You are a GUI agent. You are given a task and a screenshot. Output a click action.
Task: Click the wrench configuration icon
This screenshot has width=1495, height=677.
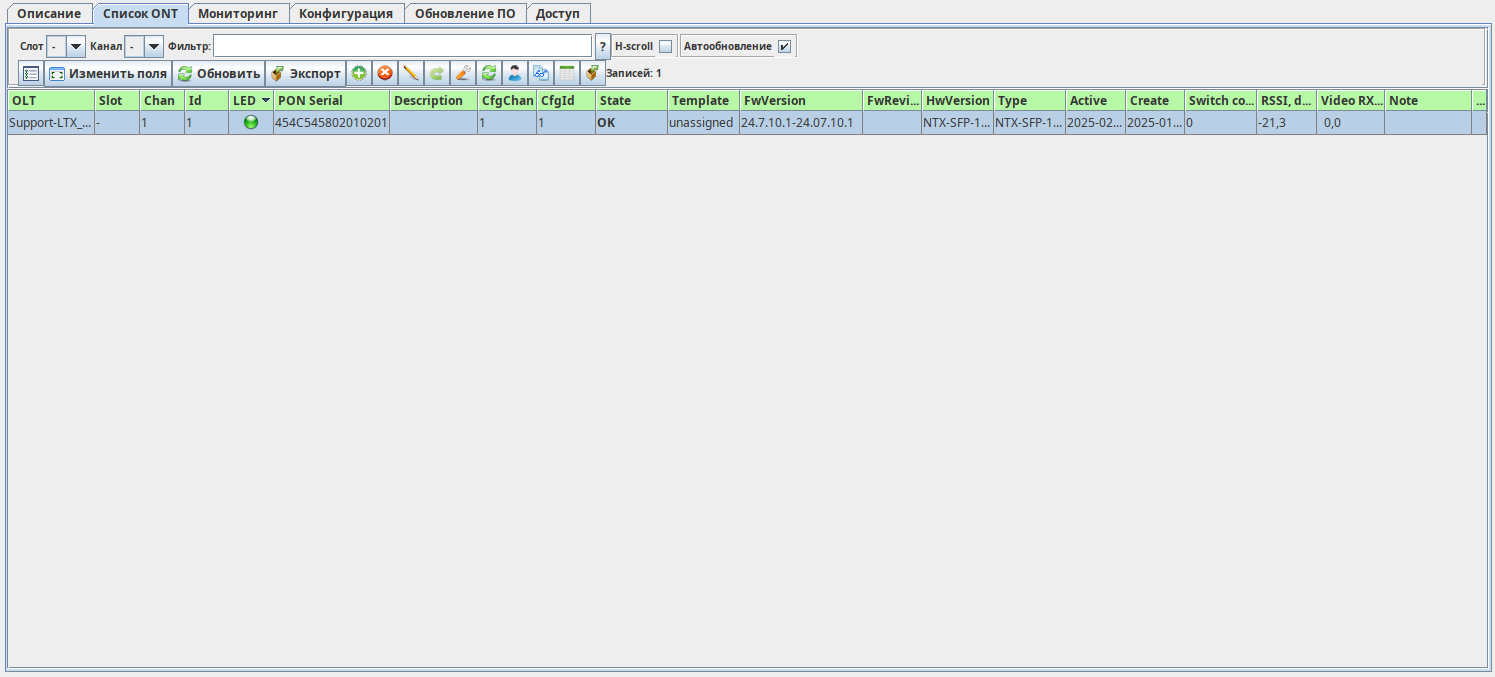click(463, 73)
